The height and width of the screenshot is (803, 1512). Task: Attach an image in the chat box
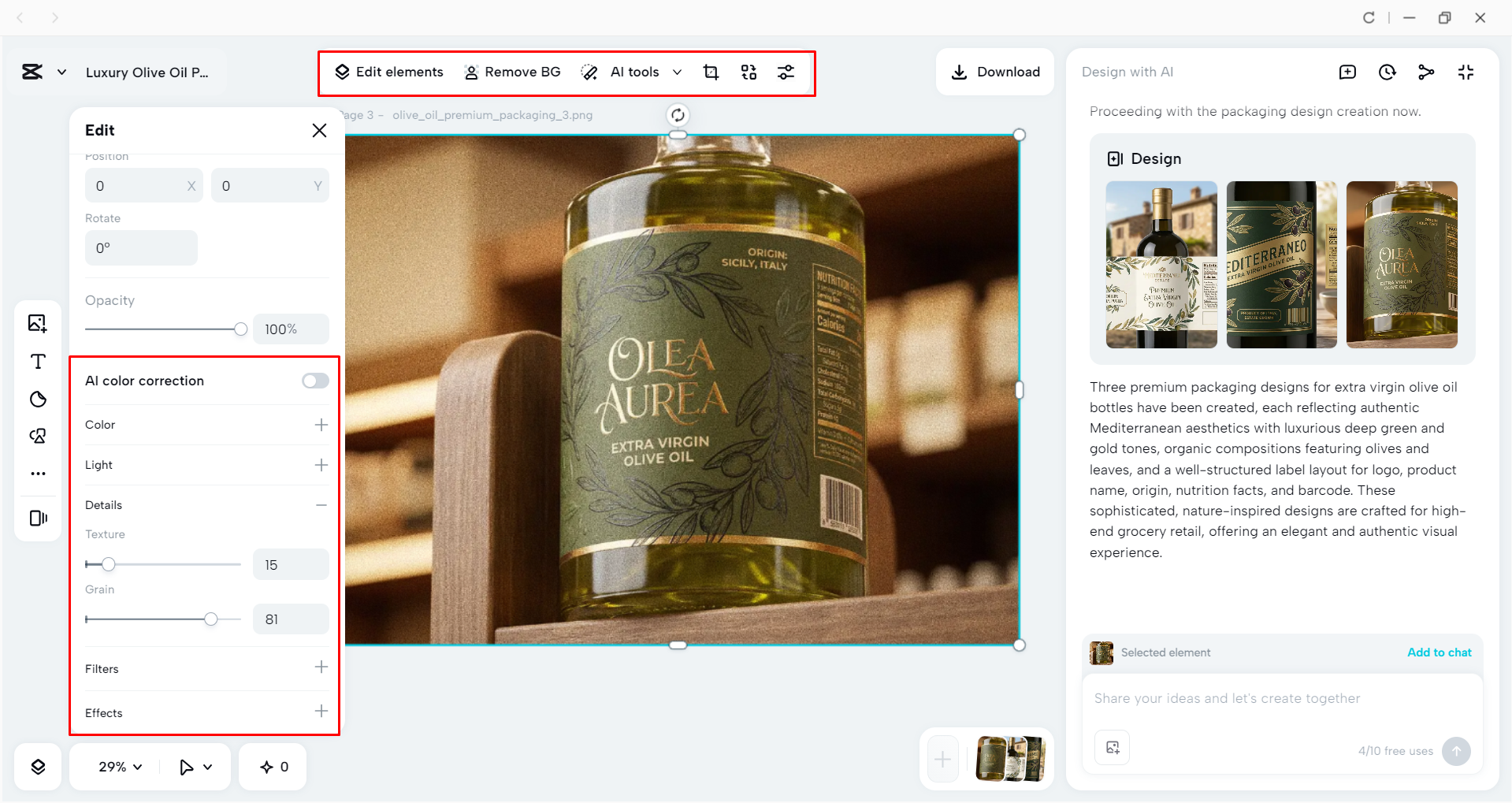1113,748
